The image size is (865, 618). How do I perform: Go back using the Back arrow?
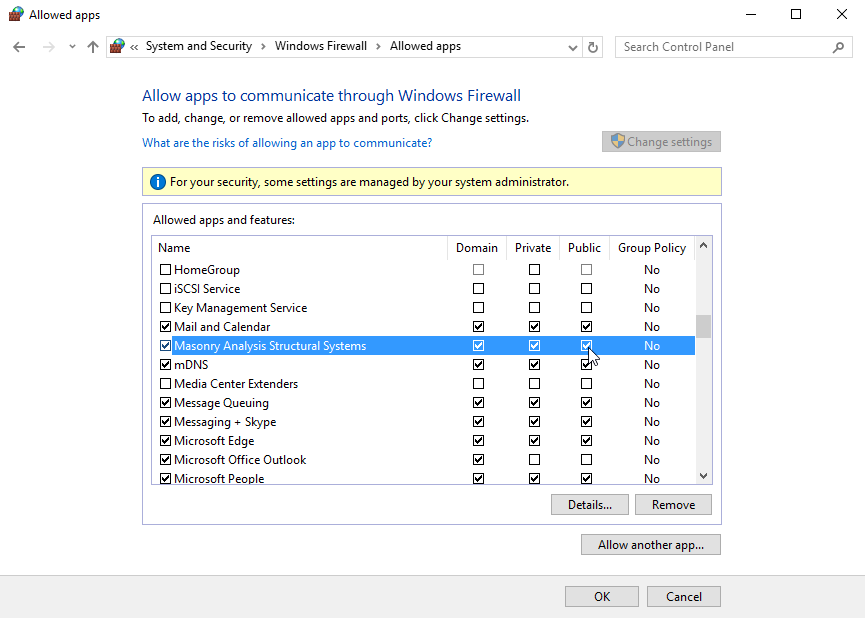(x=19, y=47)
